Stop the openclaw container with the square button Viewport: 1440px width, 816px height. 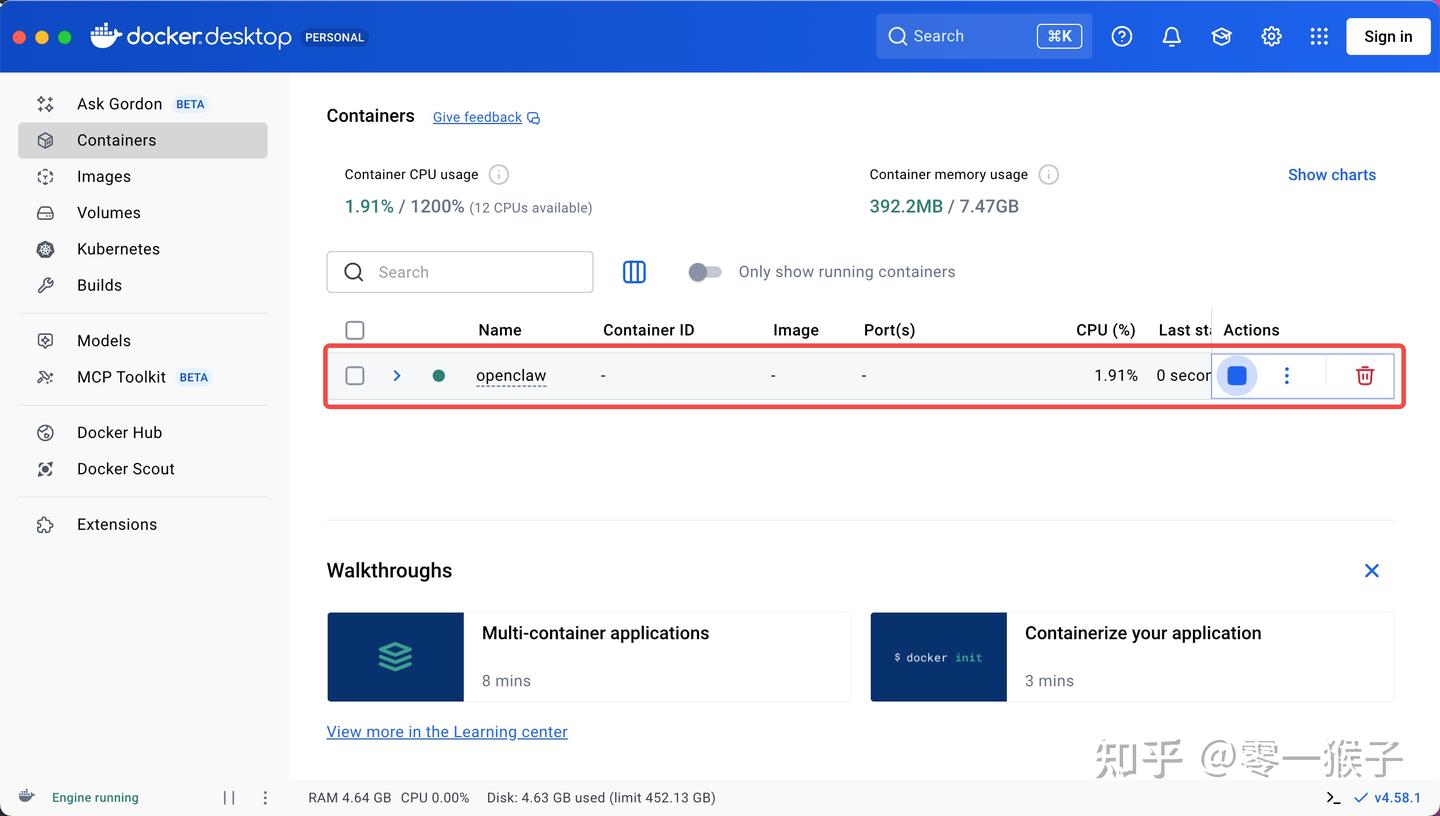(1236, 375)
